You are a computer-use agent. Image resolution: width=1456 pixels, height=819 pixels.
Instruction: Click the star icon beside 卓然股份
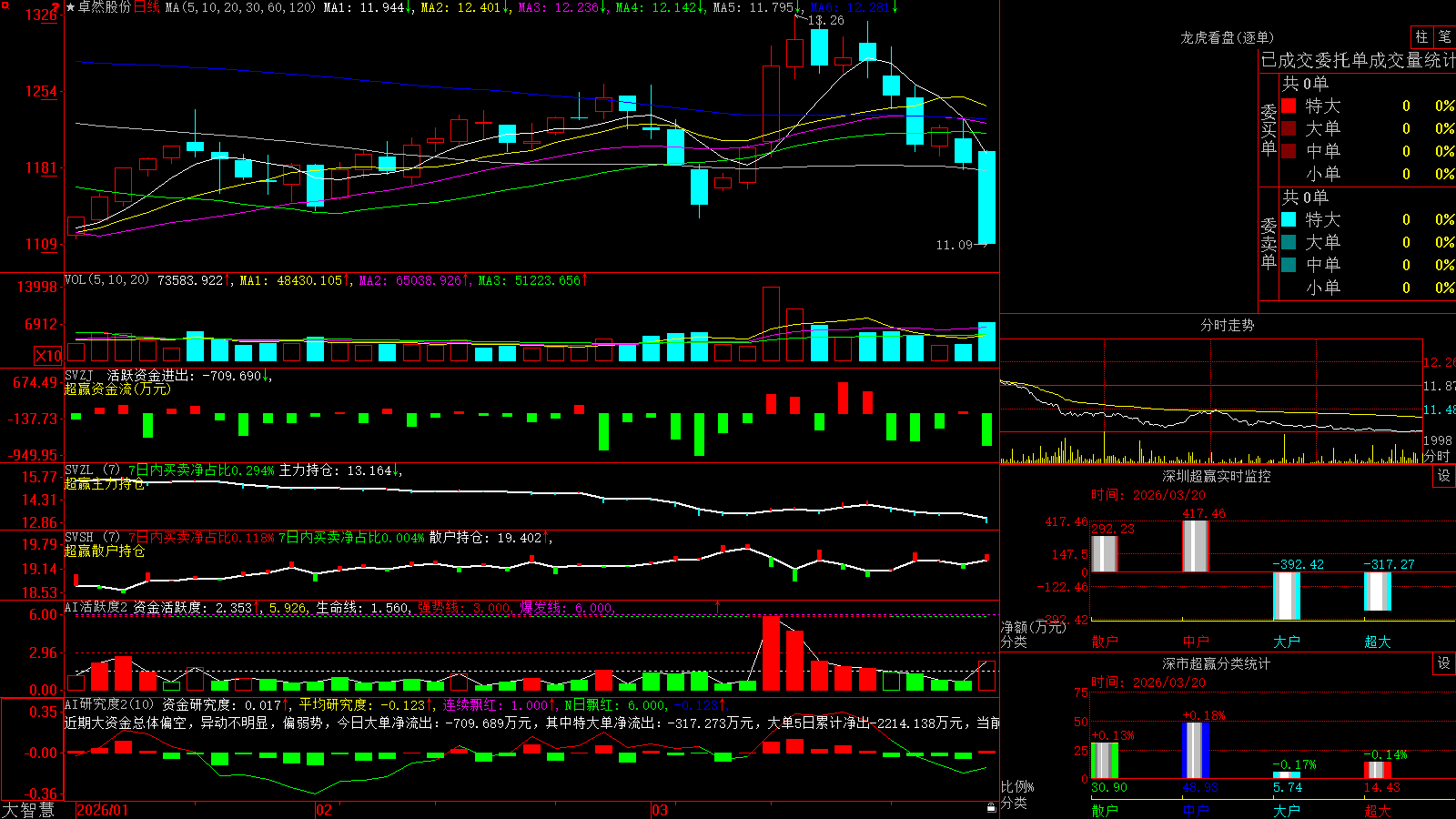point(71,7)
